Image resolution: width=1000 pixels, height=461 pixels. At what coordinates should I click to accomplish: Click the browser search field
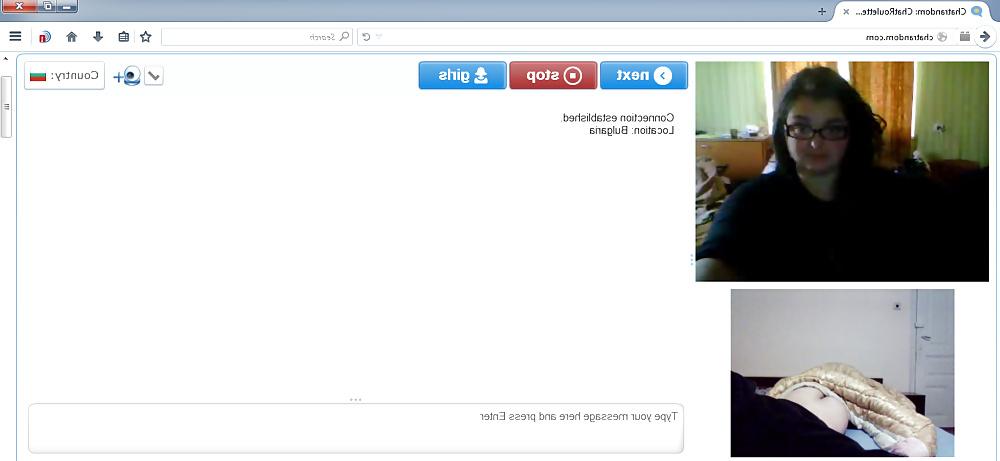click(x=257, y=37)
